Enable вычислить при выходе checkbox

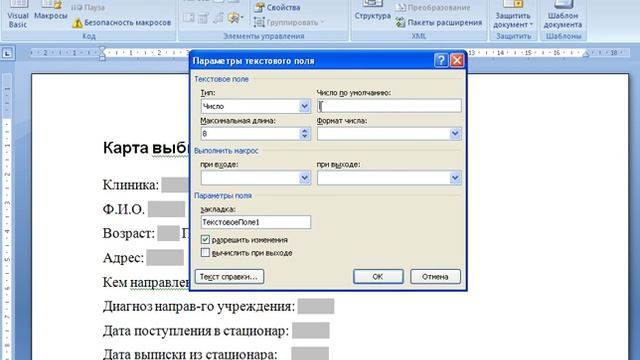coord(205,253)
